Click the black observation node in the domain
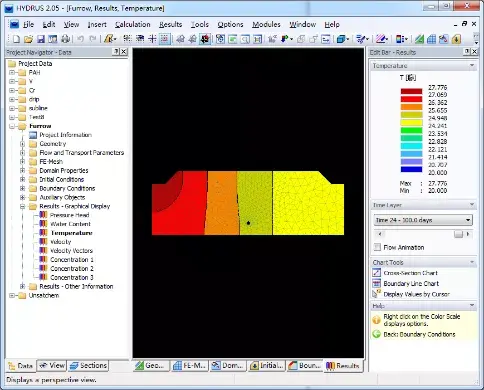The height and width of the screenshot is (390, 484). 248,223
